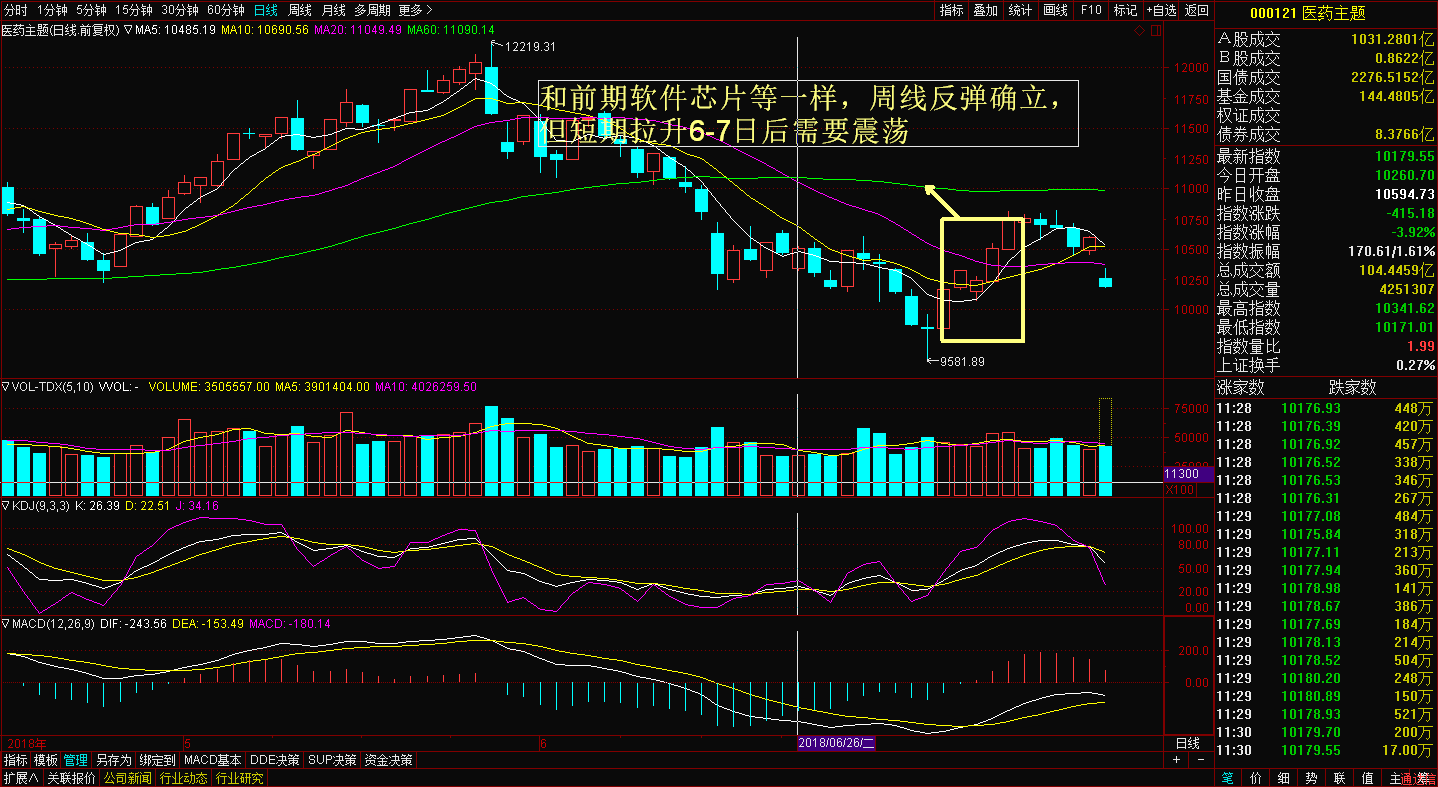Switch to the 周线 weekly chart
The width and height of the screenshot is (1438, 787).
300,10
